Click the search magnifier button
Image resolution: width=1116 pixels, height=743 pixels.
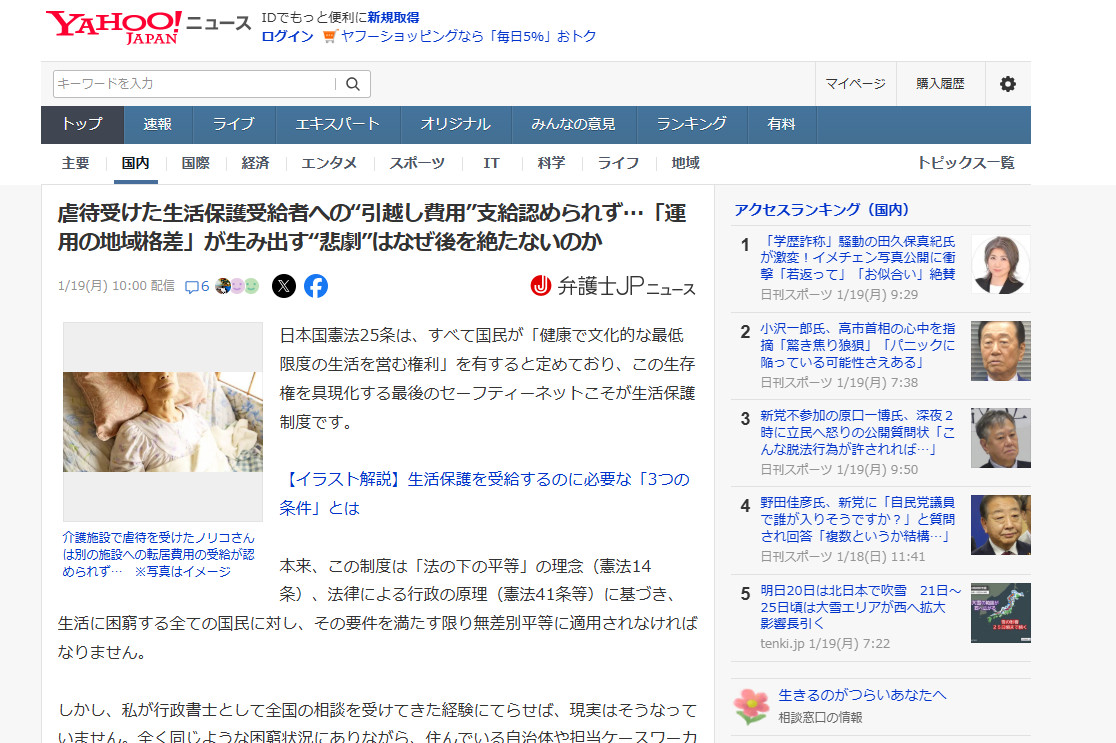(x=353, y=84)
